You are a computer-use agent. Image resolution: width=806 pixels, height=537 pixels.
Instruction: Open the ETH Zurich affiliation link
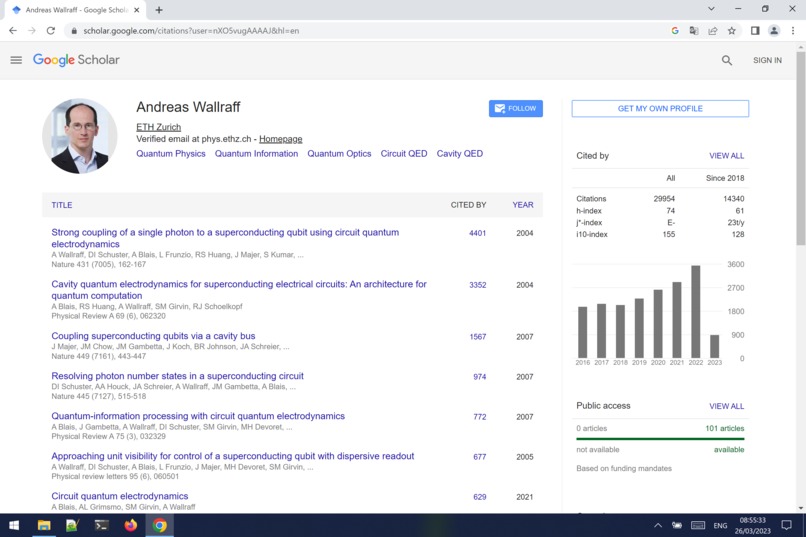click(x=158, y=127)
